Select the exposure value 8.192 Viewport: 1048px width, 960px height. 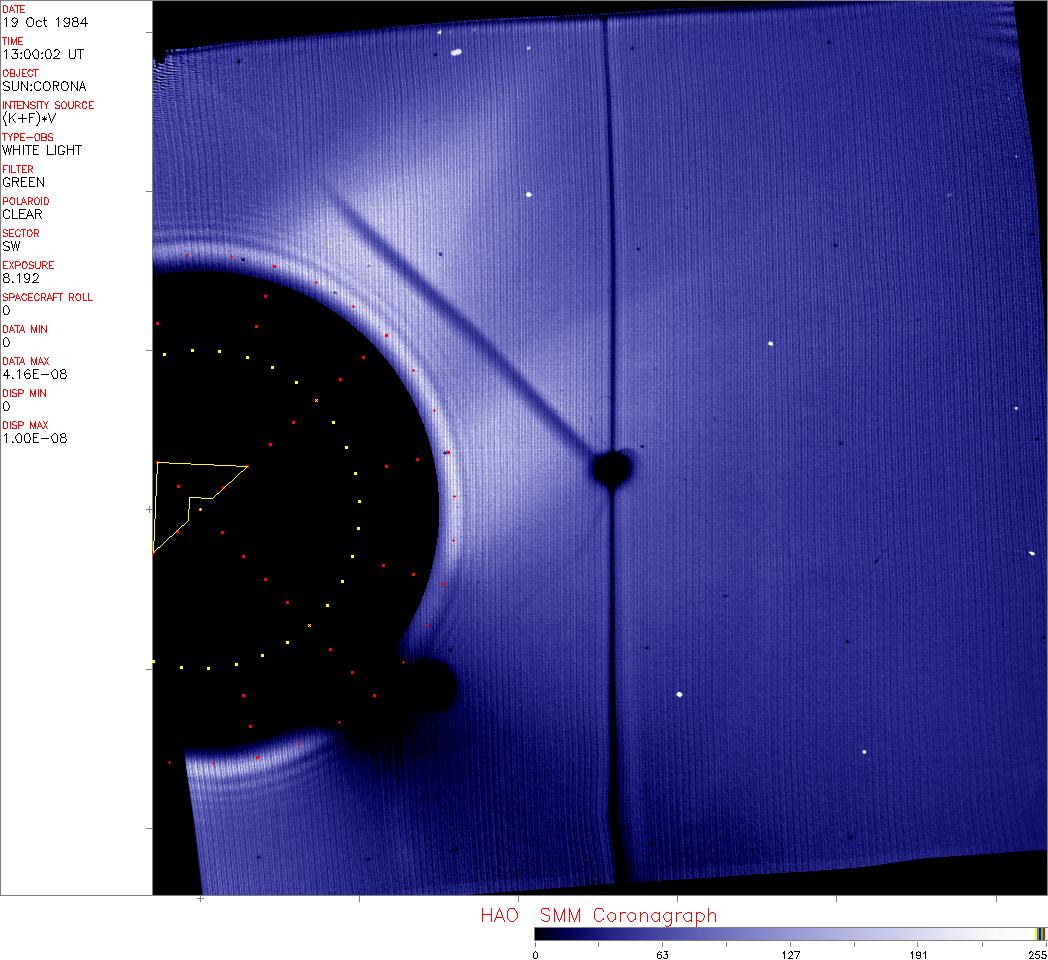21,278
